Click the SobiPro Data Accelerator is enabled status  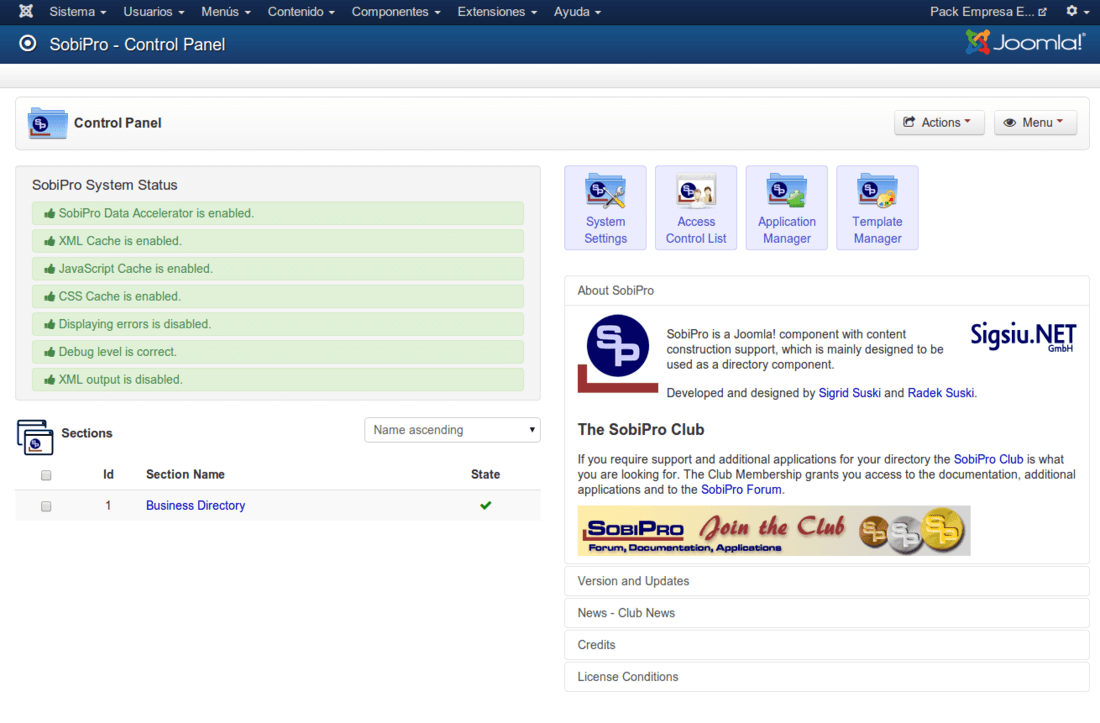[x=278, y=213]
